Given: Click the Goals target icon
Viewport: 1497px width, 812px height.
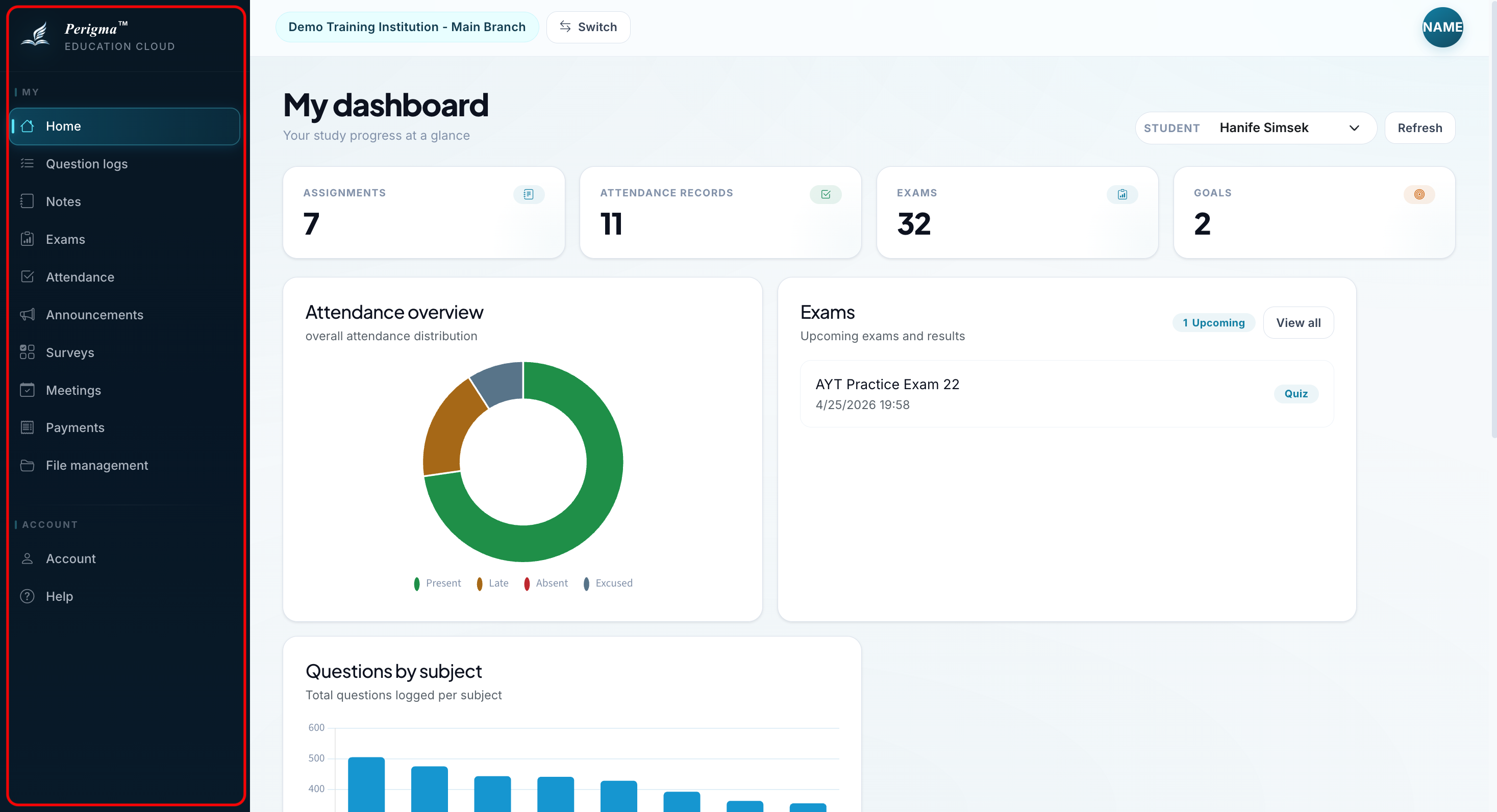Looking at the screenshot, I should click(x=1419, y=194).
